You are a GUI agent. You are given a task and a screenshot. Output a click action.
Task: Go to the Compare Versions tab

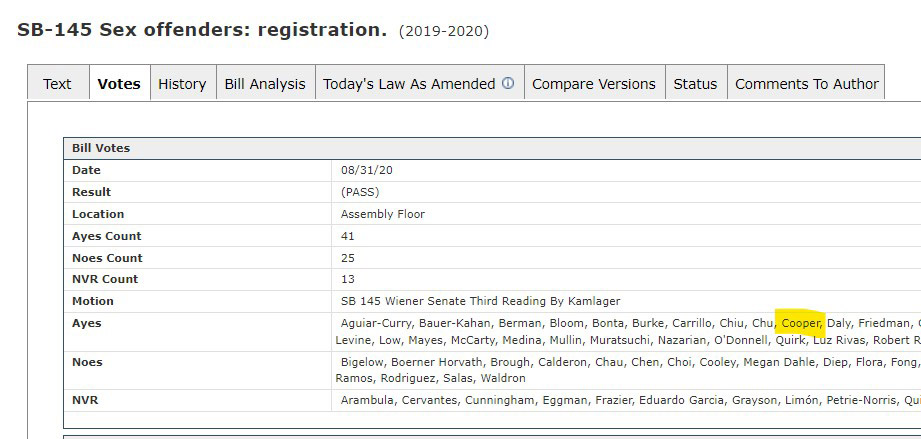pyautogui.click(x=594, y=84)
